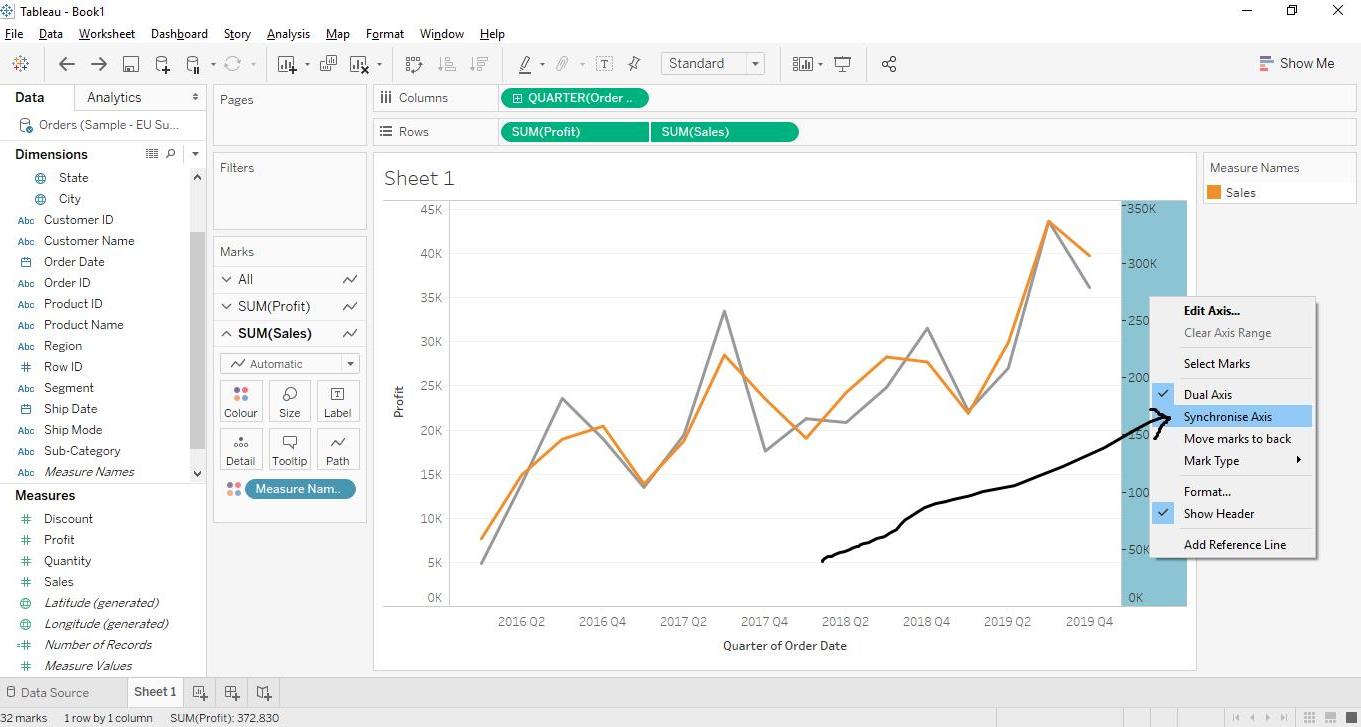Click the Show Mark Labels icon
The image size is (1361, 727).
click(x=604, y=63)
